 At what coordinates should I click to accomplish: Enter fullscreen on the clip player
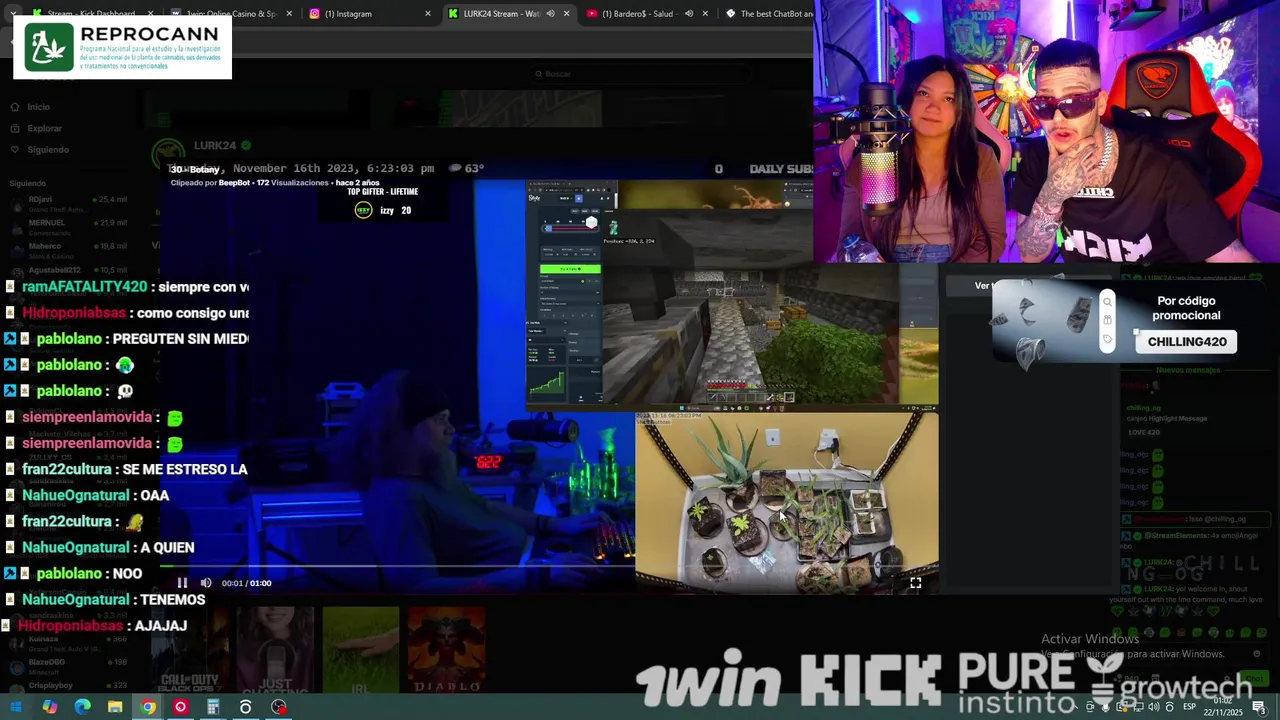[915, 583]
